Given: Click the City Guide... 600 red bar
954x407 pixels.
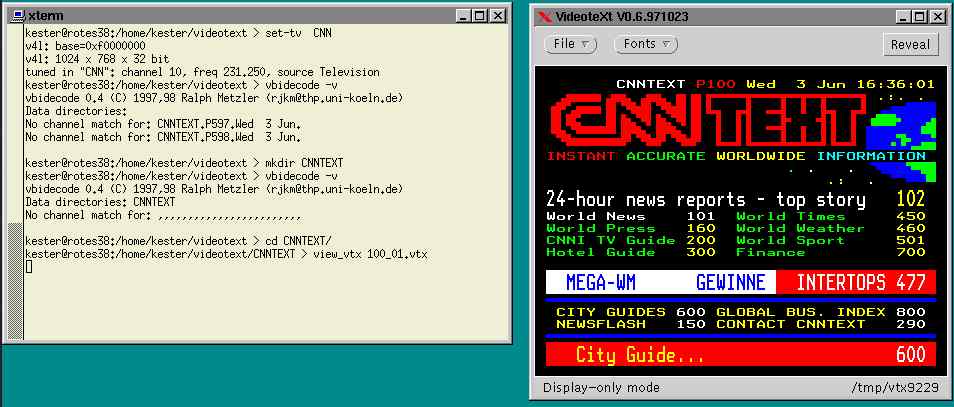Looking at the screenshot, I should click(x=741, y=354).
